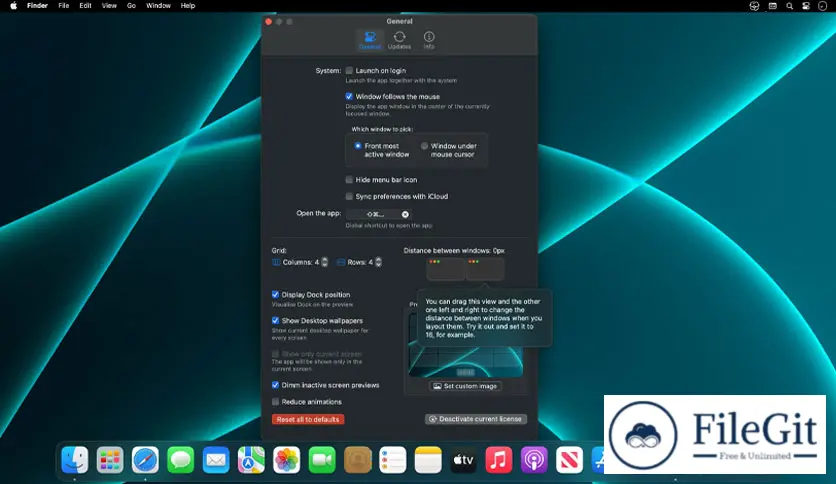Open Apple TV from the Dock

[x=463, y=459]
